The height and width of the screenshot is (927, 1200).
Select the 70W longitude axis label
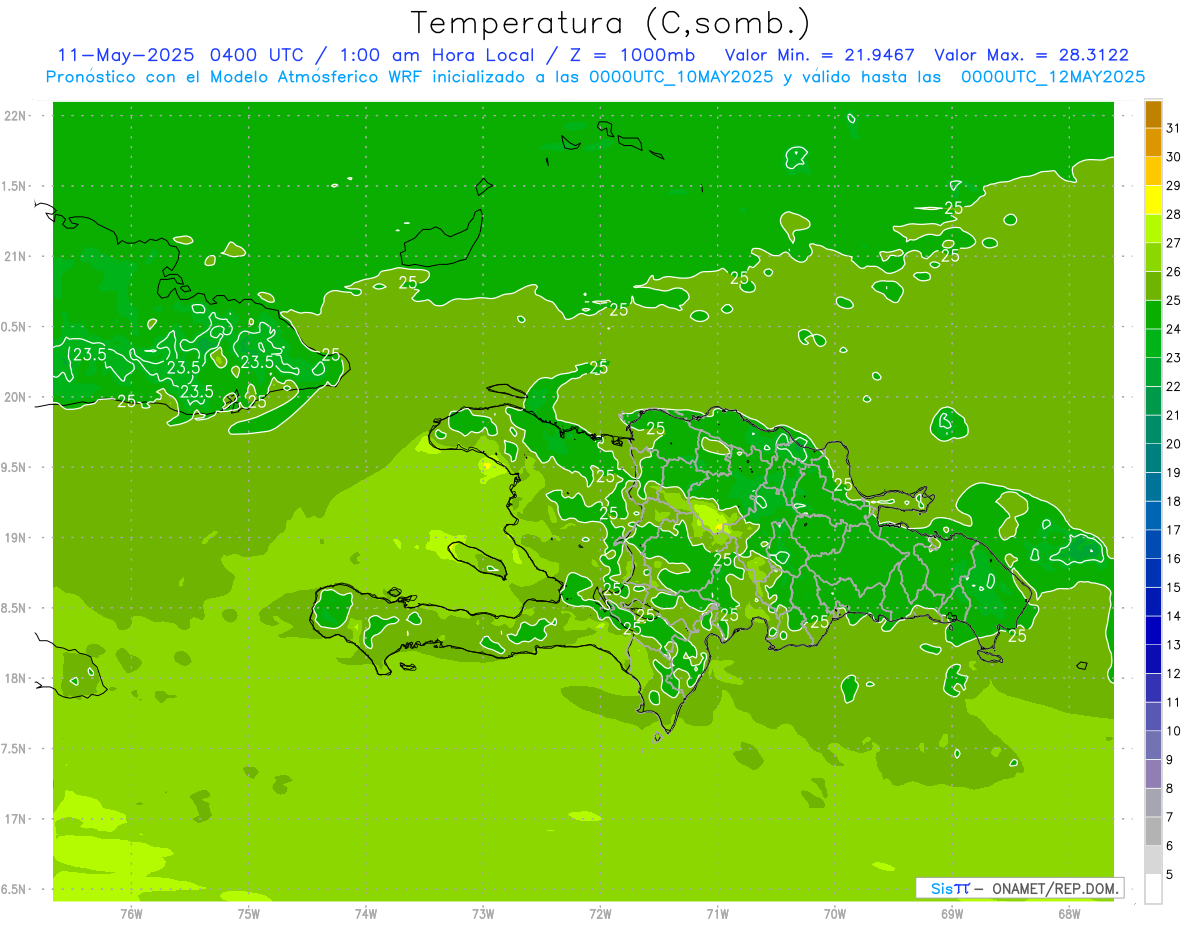click(835, 913)
